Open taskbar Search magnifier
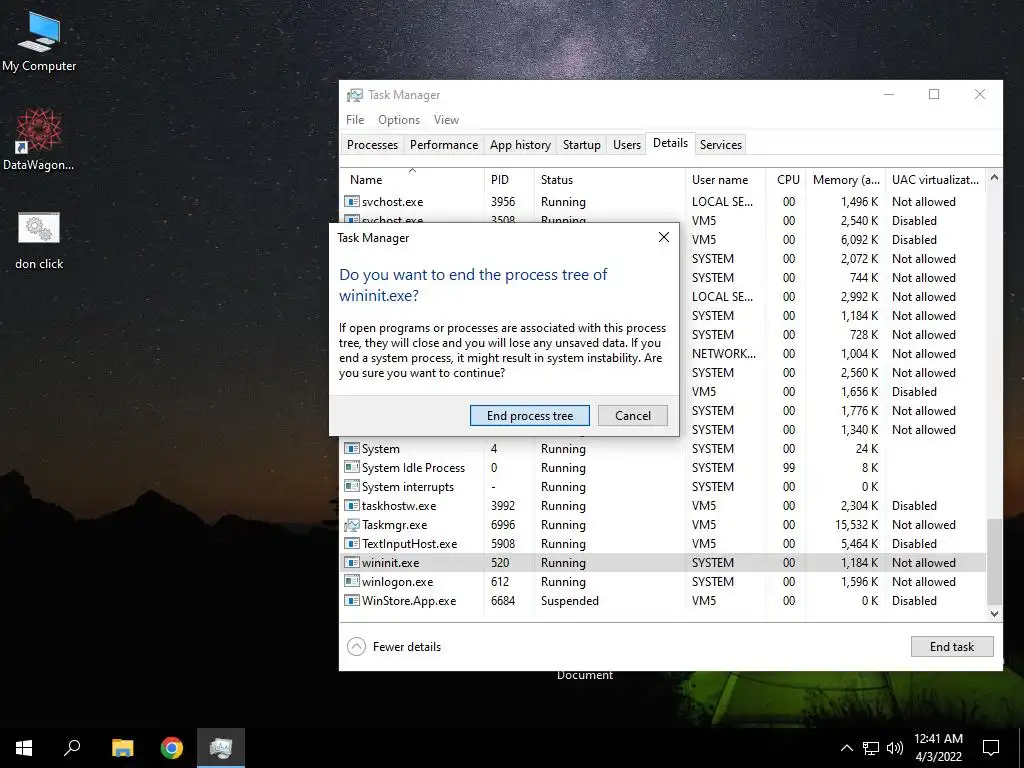 click(72, 748)
